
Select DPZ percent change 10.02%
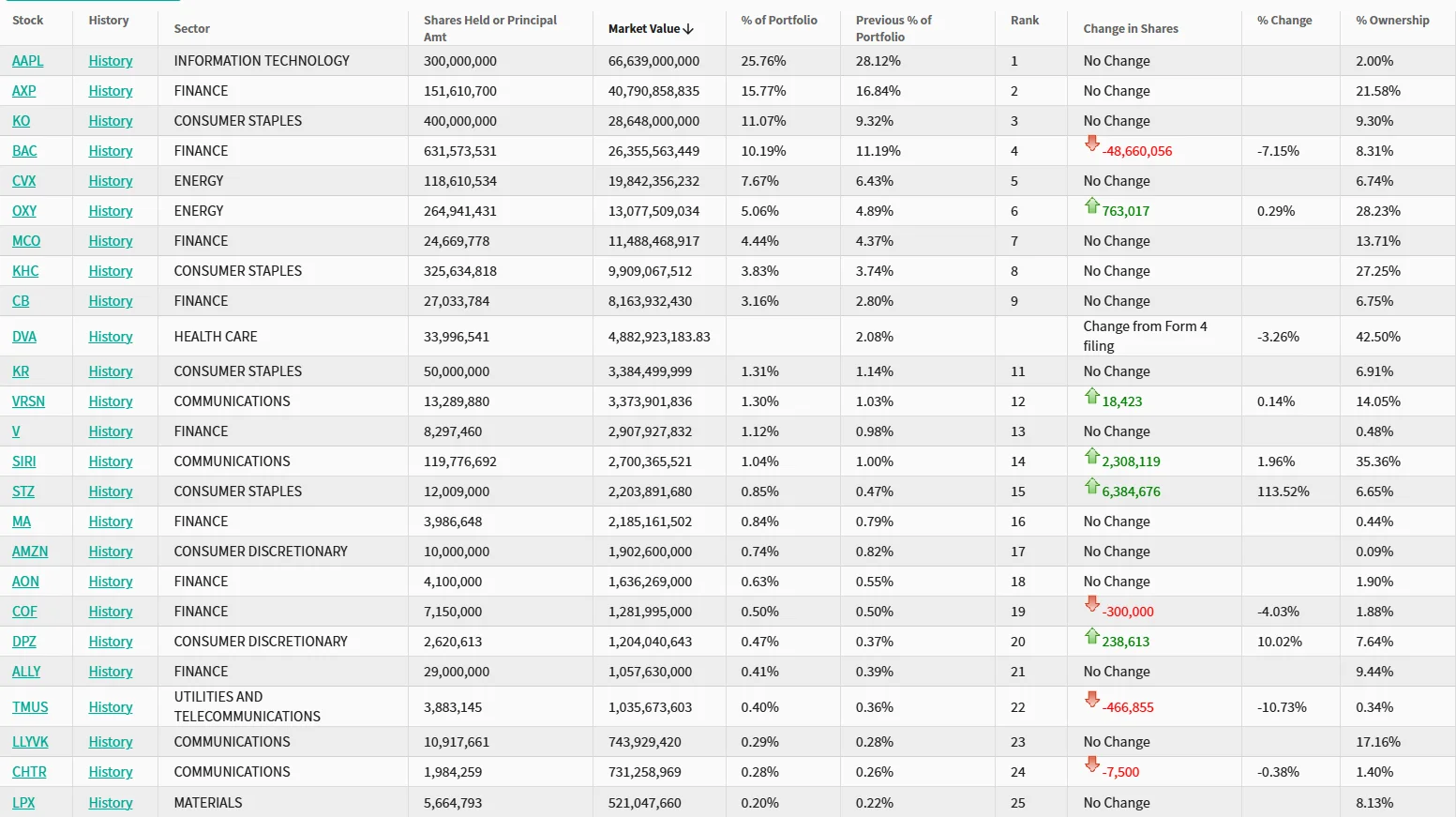[1280, 642]
